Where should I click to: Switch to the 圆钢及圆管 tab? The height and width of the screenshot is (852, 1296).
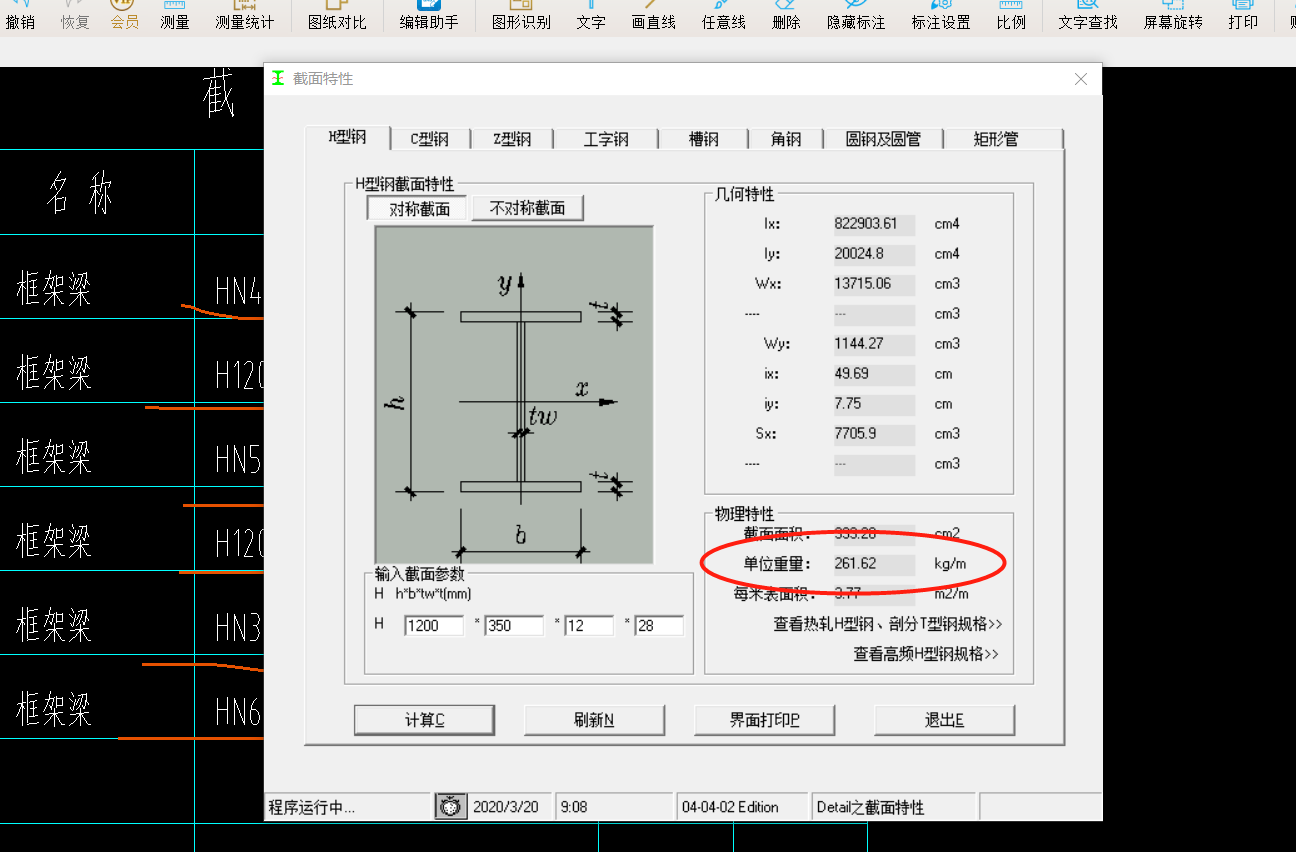pyautogui.click(x=883, y=139)
